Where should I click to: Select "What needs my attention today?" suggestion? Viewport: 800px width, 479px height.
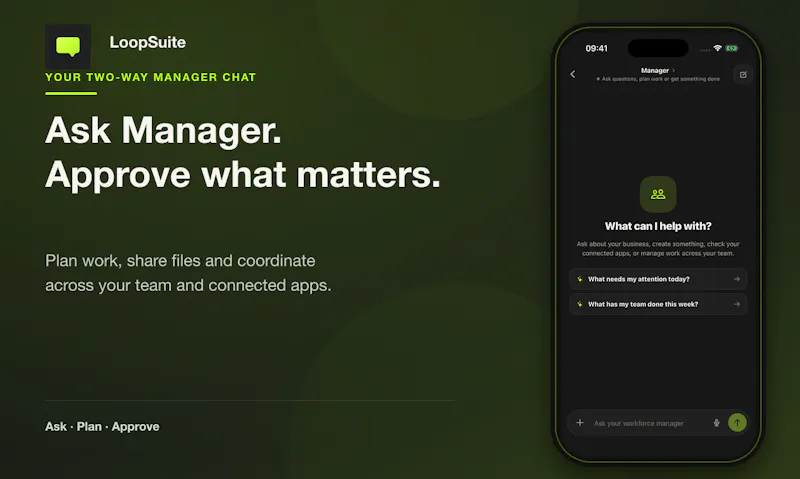point(658,279)
